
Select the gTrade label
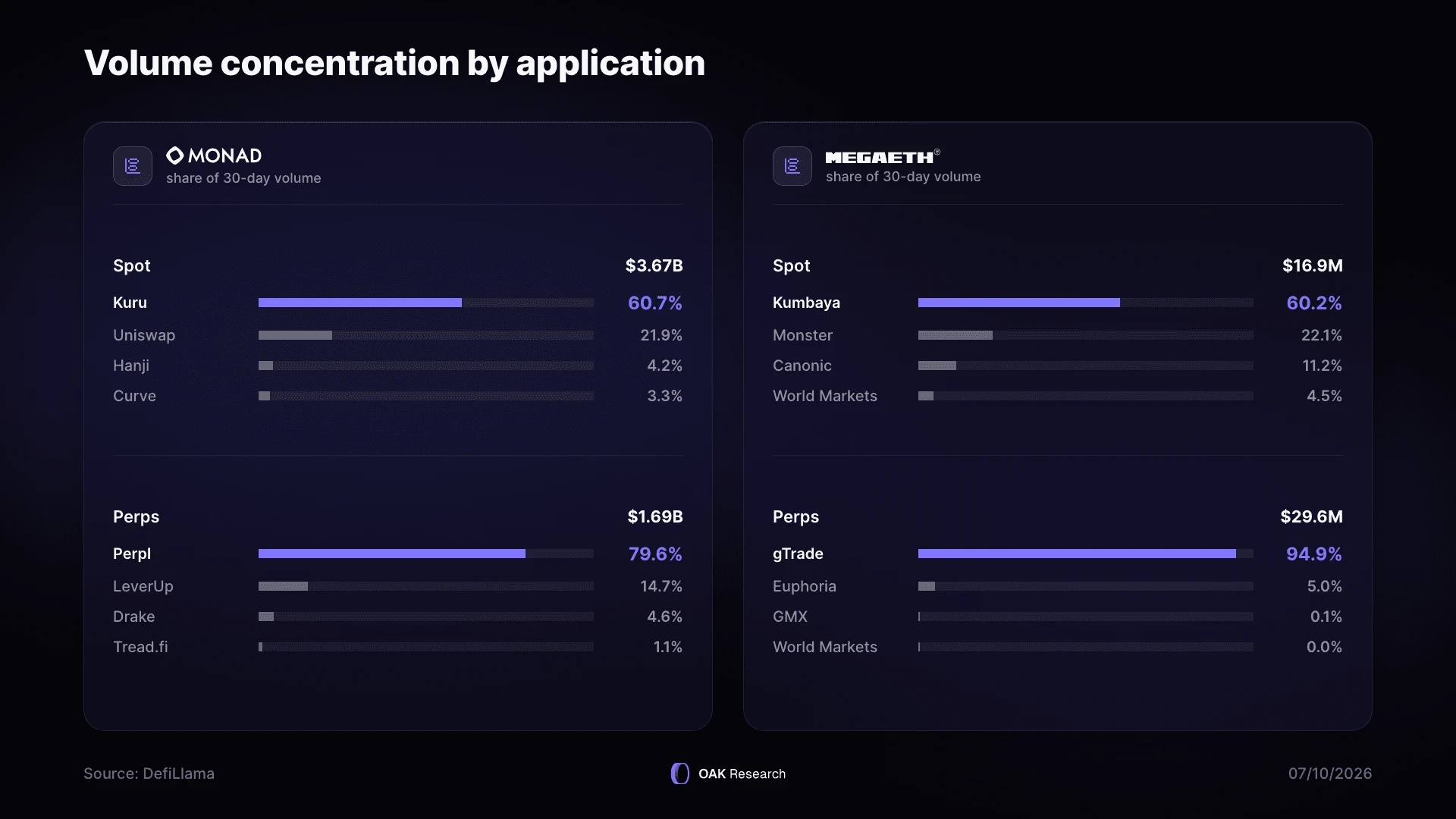click(x=798, y=554)
